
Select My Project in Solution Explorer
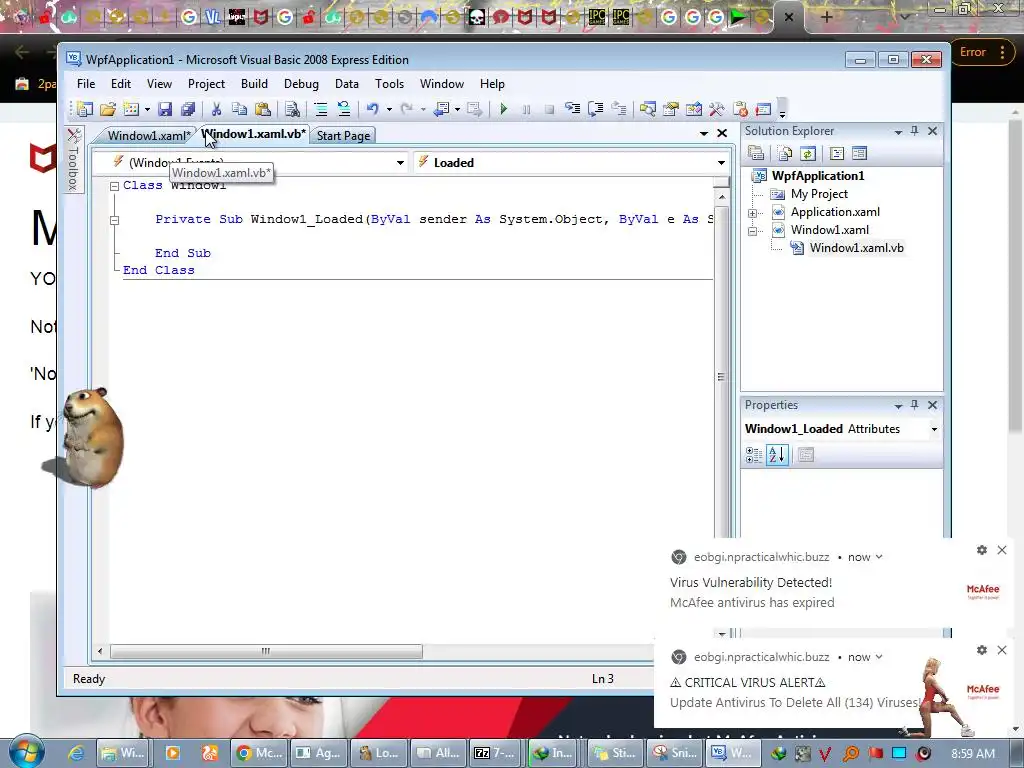pos(819,194)
